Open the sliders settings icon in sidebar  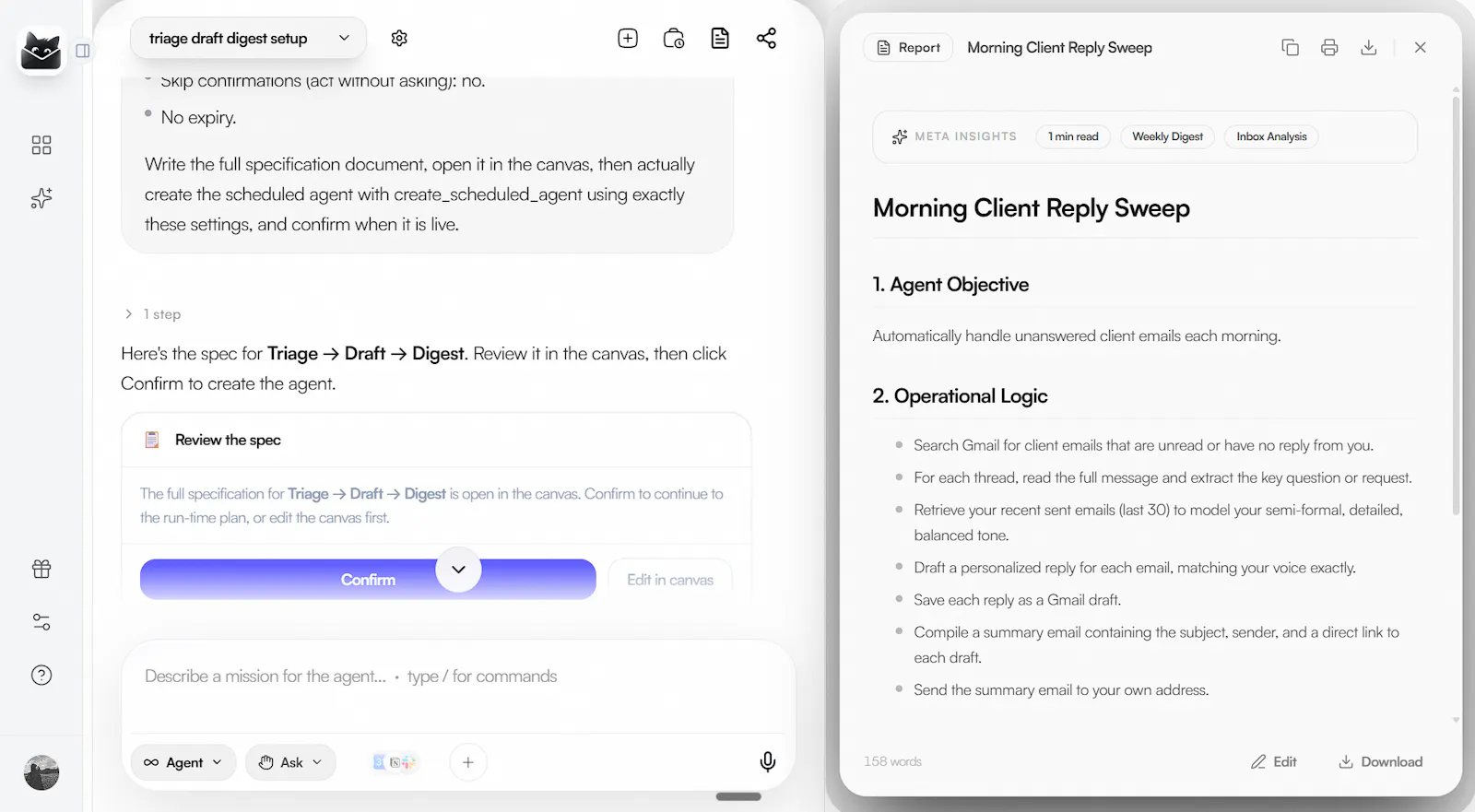(x=41, y=622)
